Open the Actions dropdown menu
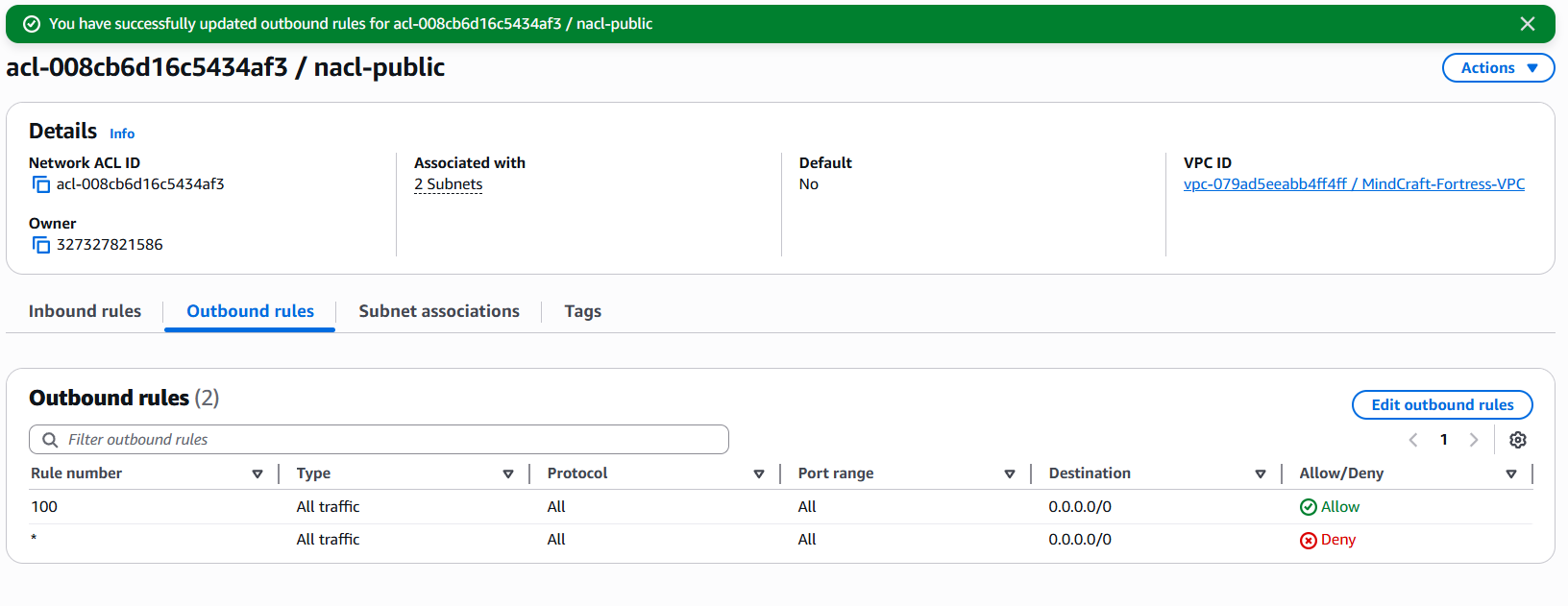1568x606 pixels. coord(1498,68)
